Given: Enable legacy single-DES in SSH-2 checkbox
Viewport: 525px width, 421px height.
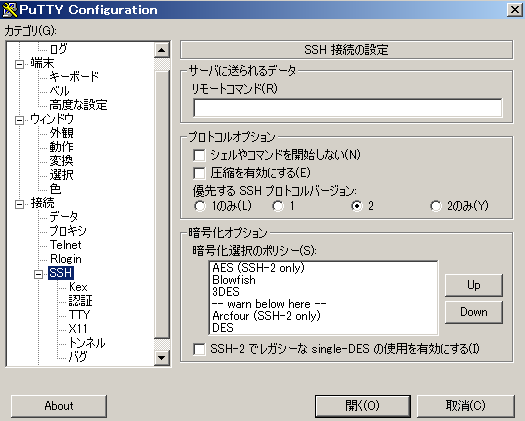Looking at the screenshot, I should tap(199, 349).
